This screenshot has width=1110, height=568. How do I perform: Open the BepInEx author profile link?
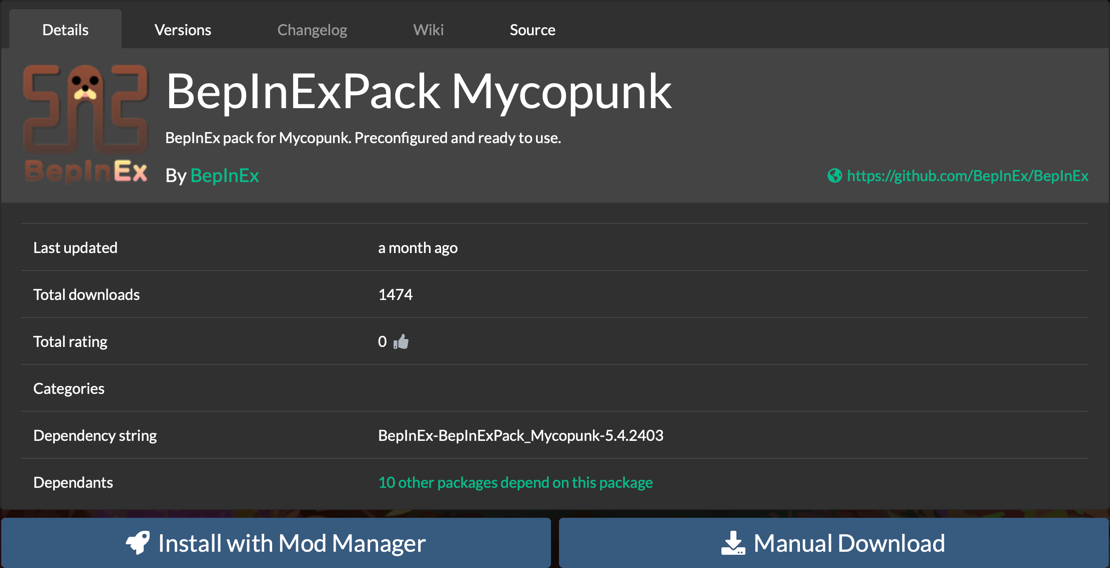tap(224, 176)
